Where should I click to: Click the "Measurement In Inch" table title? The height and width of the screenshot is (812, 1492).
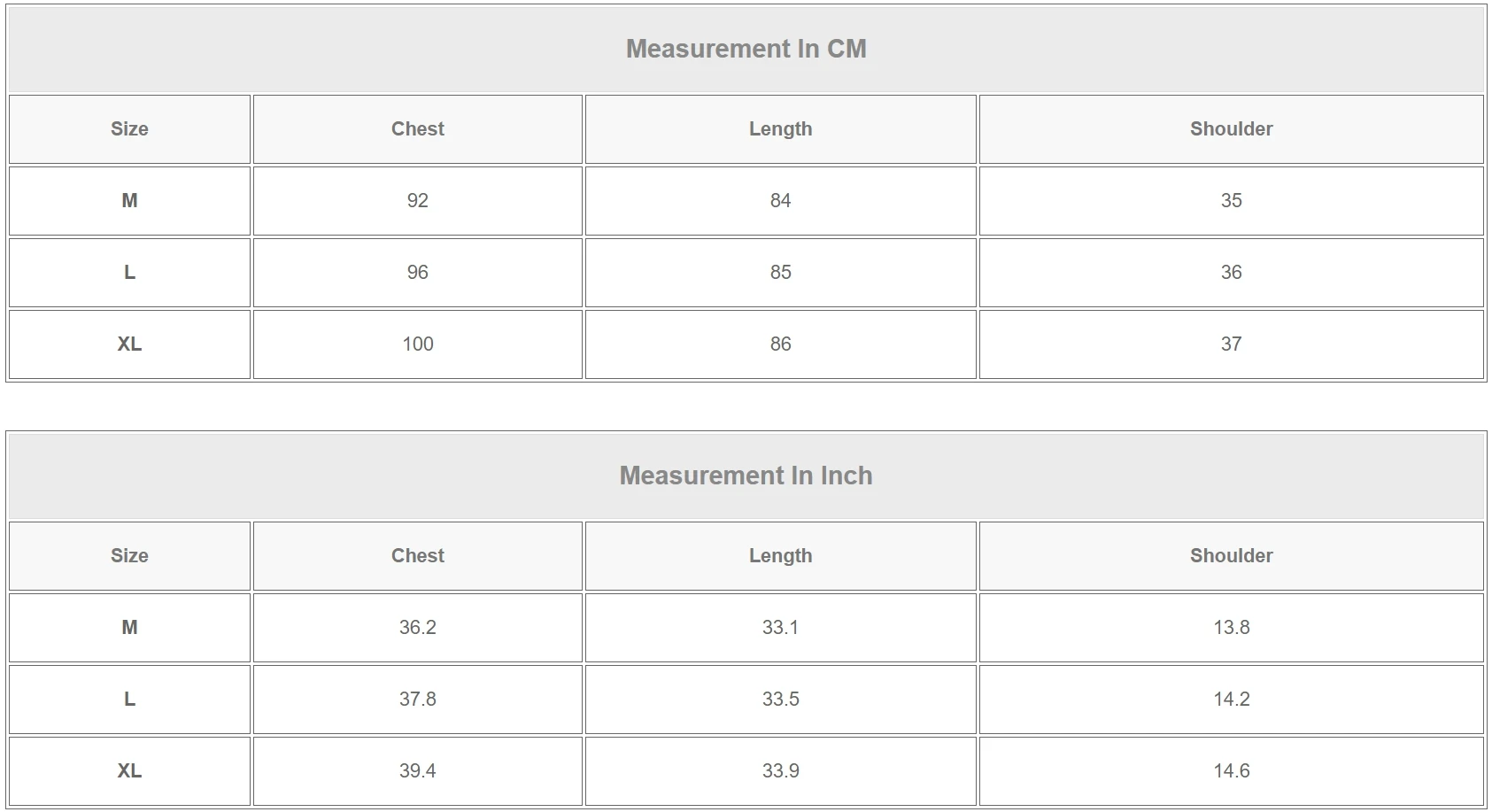746,476
